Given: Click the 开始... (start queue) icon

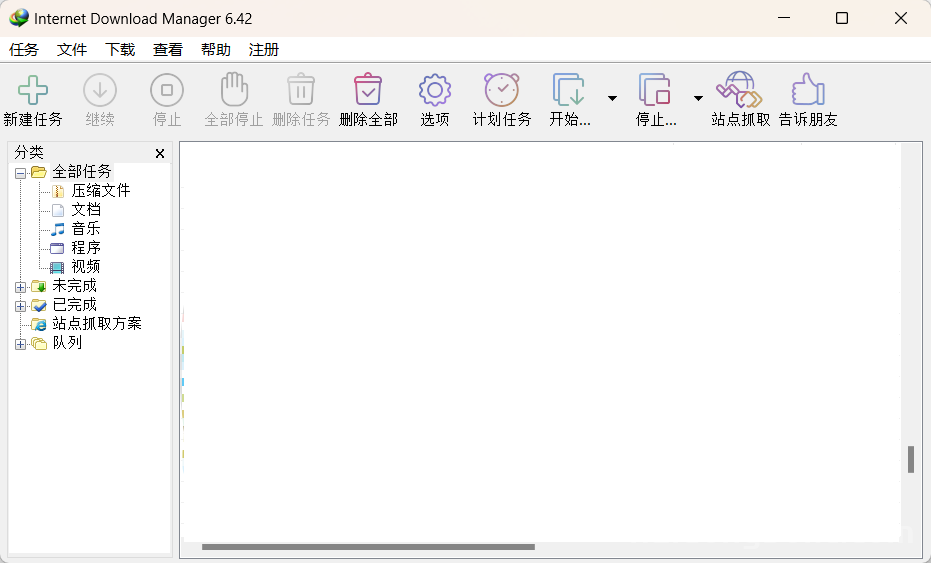Looking at the screenshot, I should pyautogui.click(x=569, y=90).
